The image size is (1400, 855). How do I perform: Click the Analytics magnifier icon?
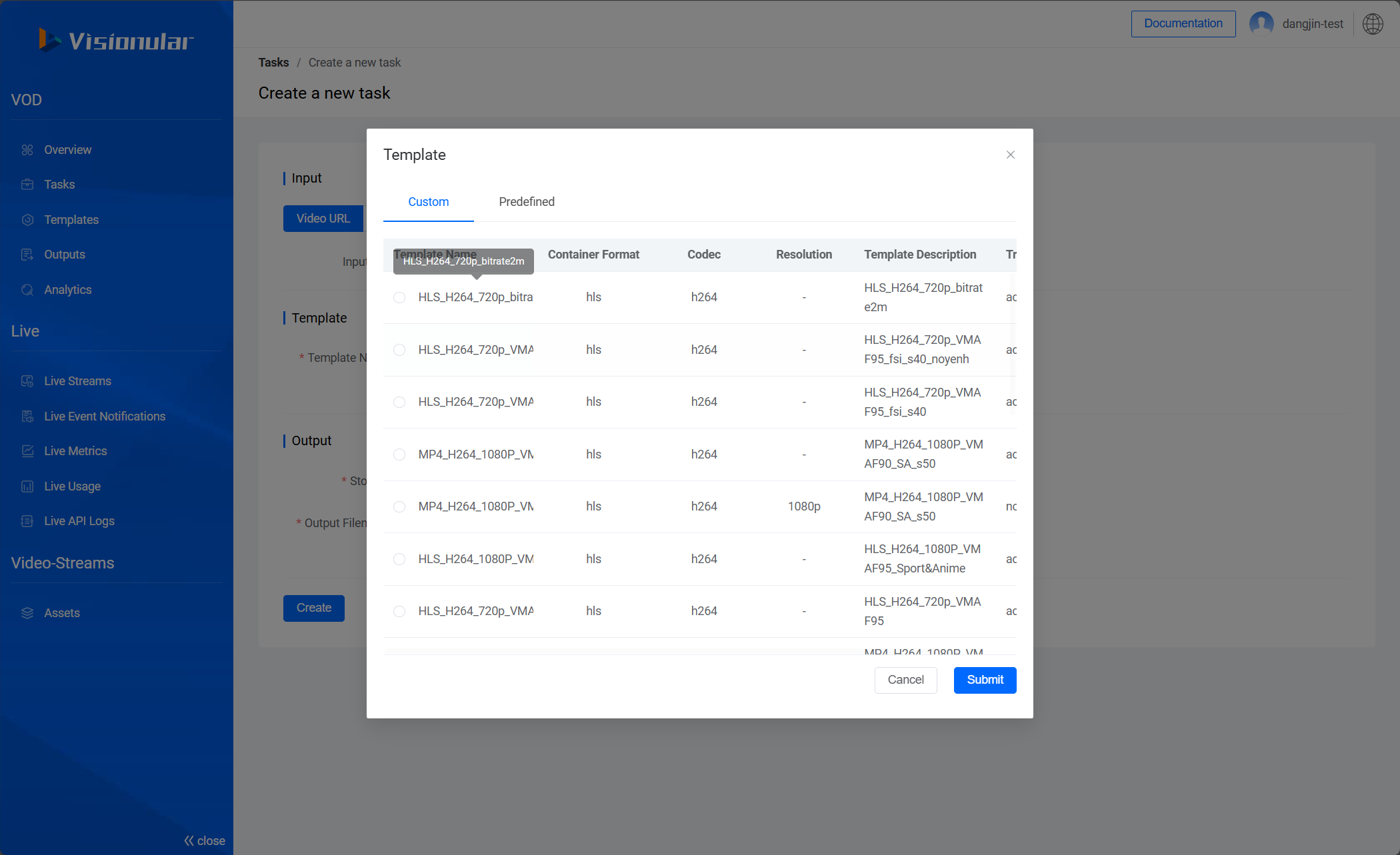27,290
